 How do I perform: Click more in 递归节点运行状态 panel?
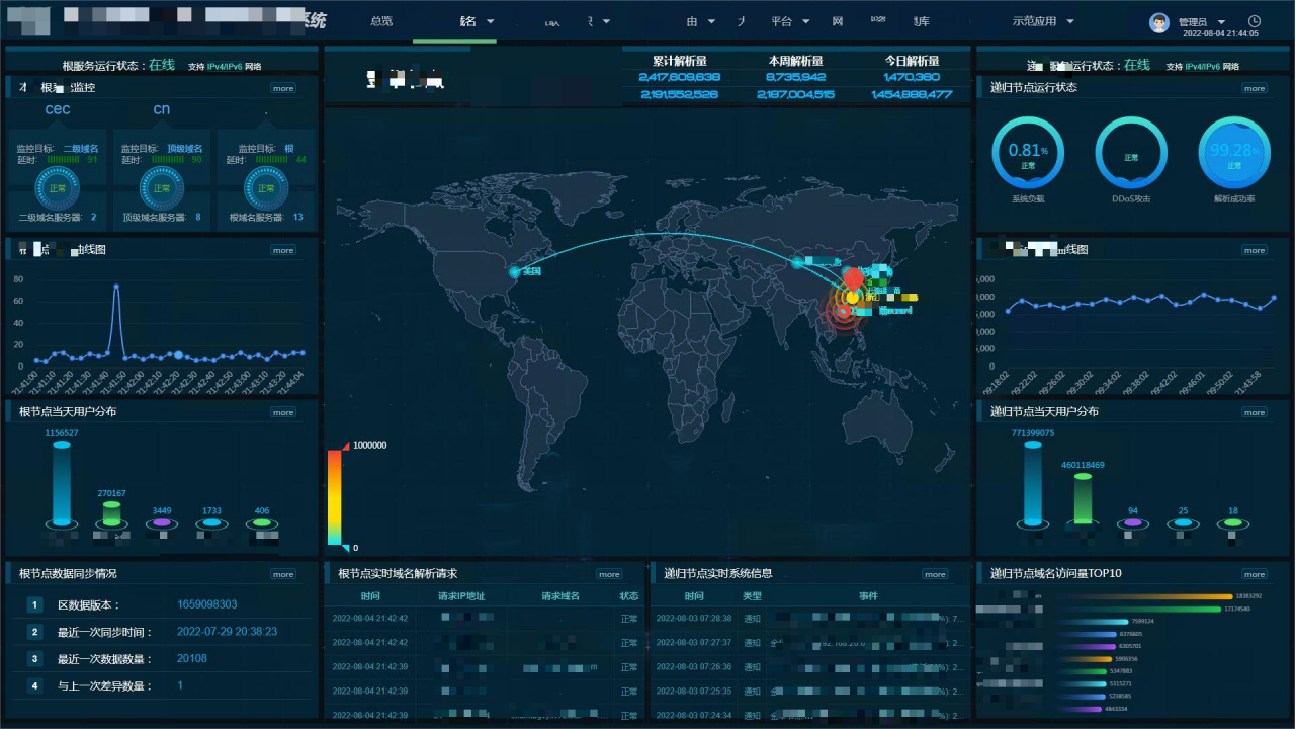click(x=1254, y=88)
